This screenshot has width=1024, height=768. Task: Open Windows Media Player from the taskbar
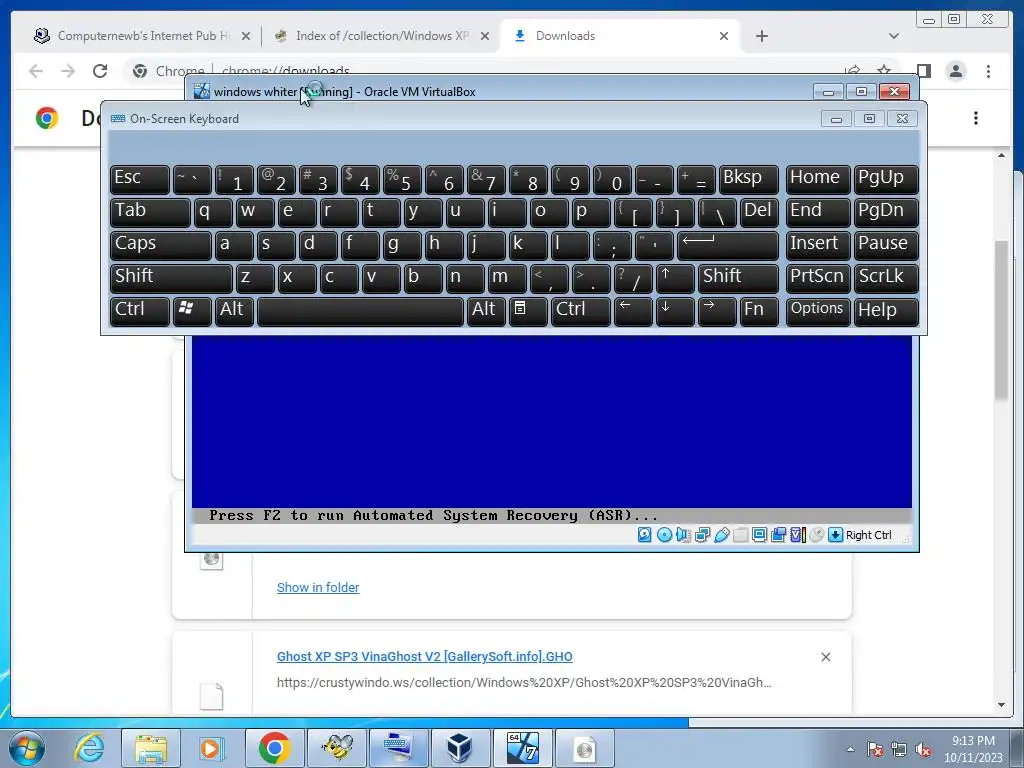[212, 748]
